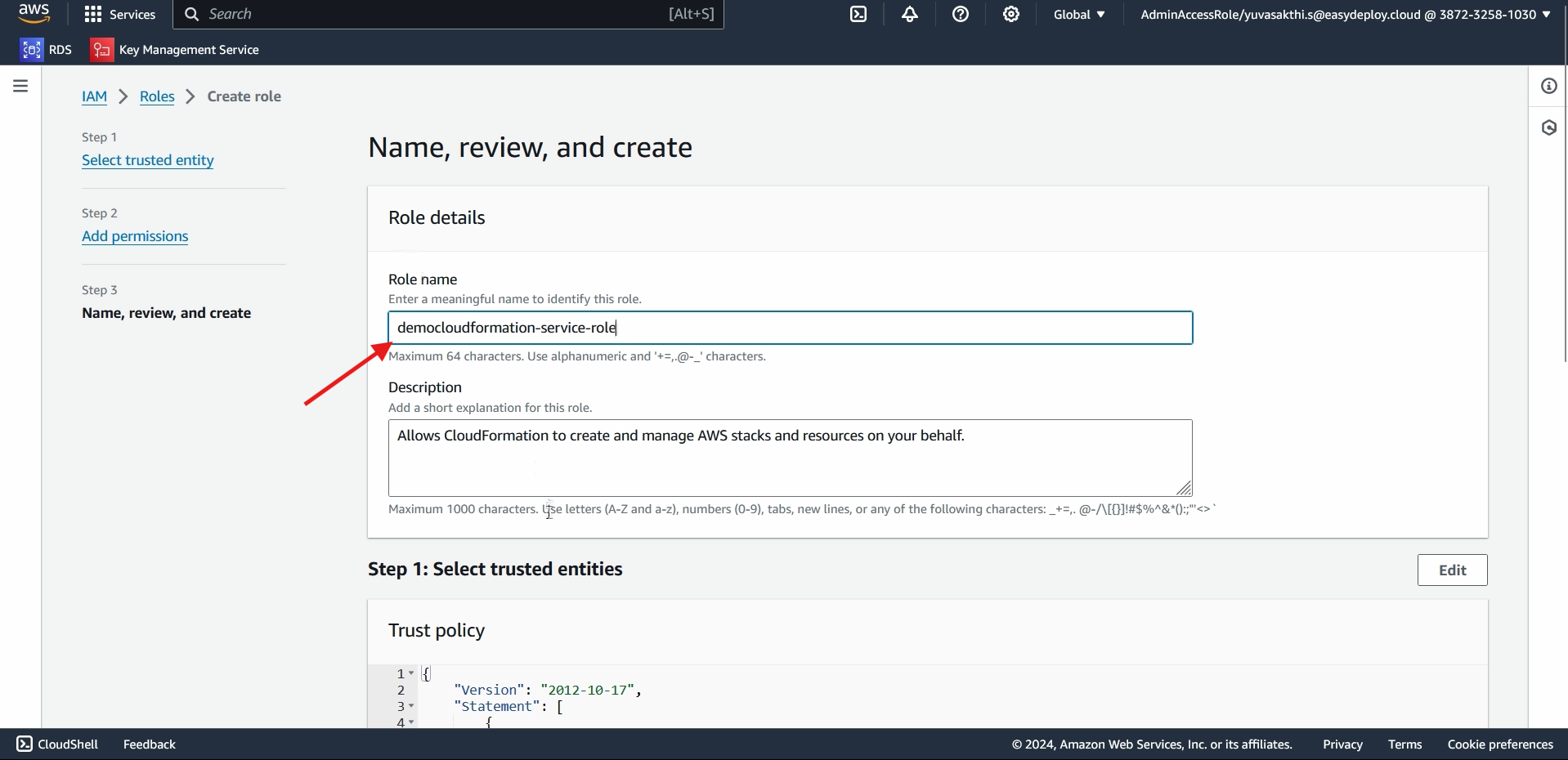Collapse line 3 Statement block
This screenshot has width=1568, height=760.
pyautogui.click(x=411, y=706)
